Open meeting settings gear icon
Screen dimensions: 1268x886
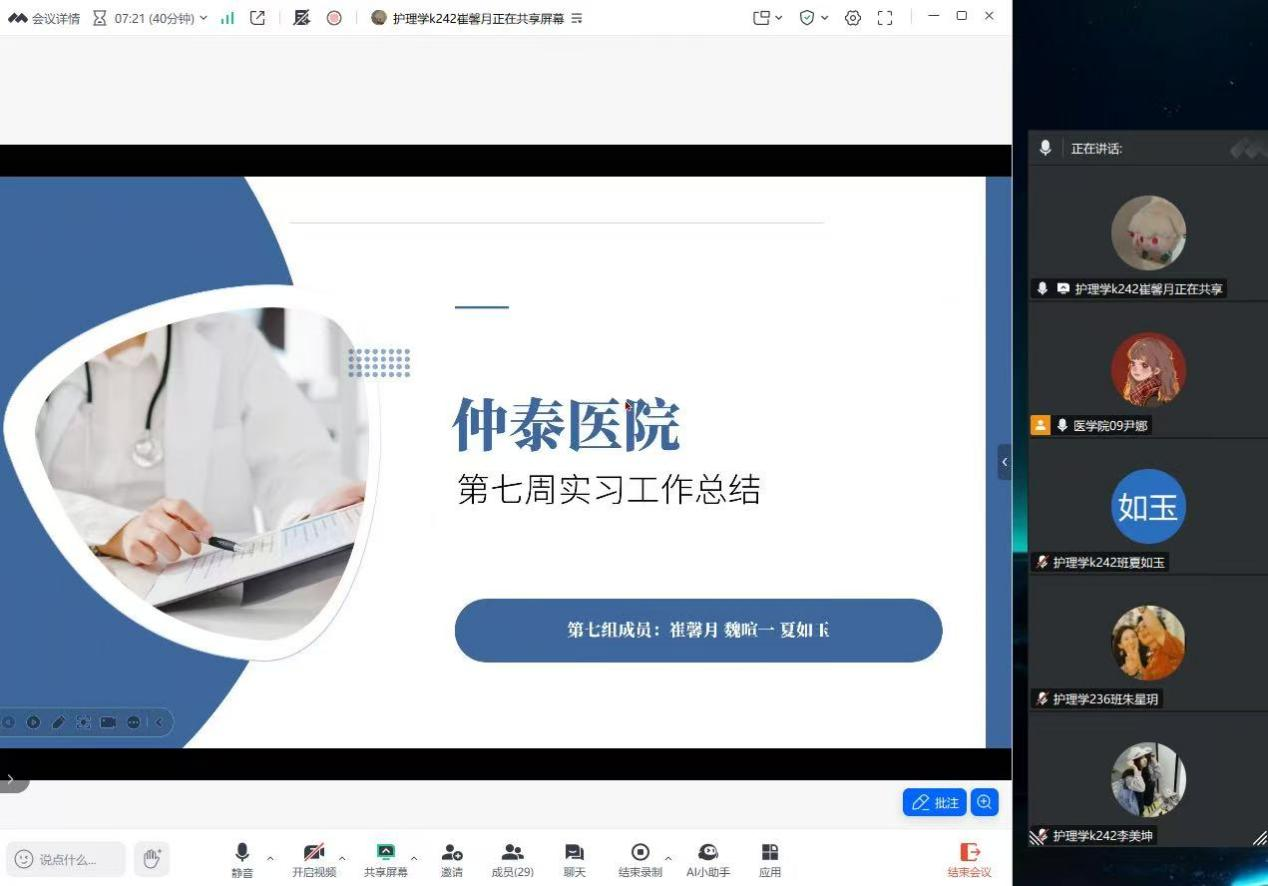[x=853, y=18]
